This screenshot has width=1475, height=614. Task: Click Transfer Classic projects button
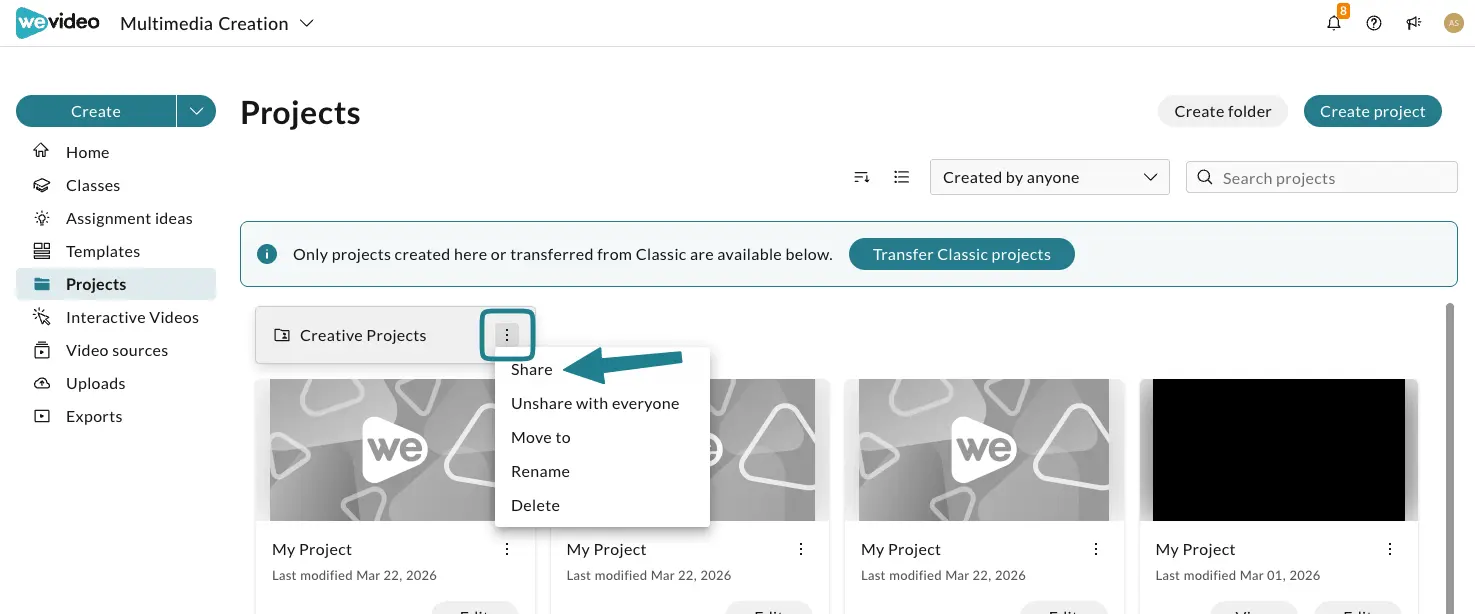tap(962, 254)
